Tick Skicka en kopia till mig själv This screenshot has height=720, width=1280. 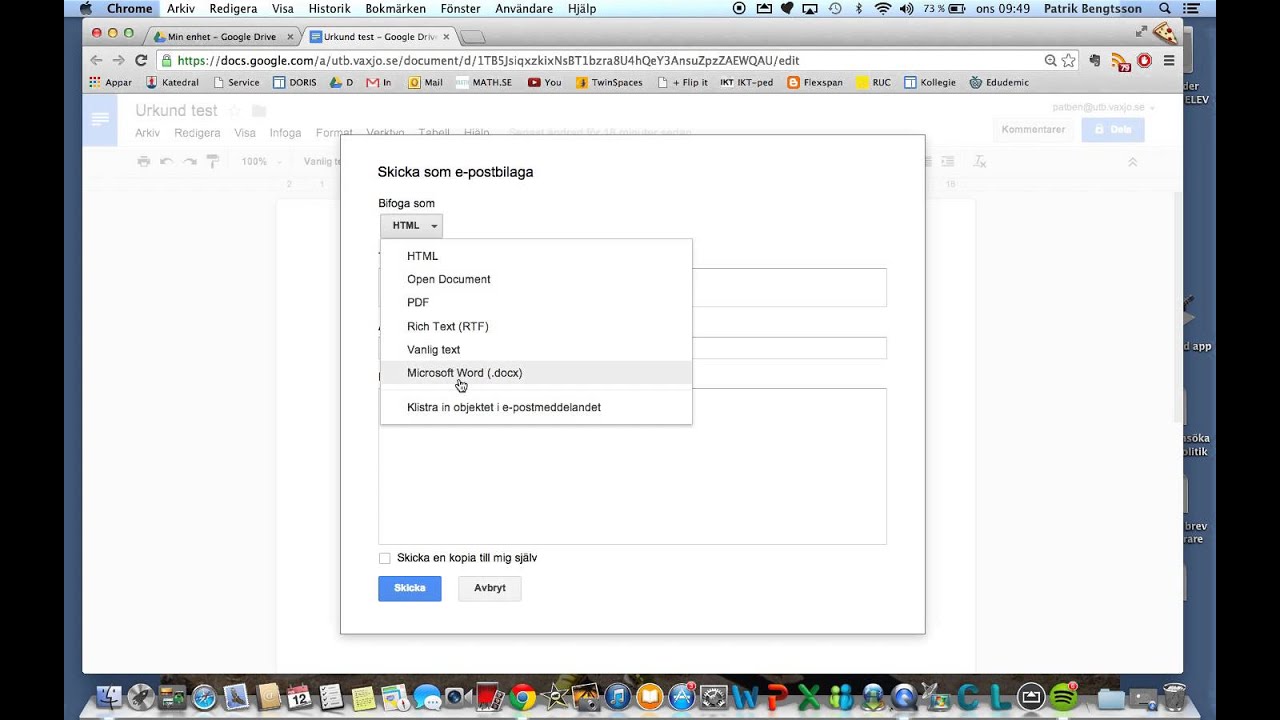click(385, 558)
